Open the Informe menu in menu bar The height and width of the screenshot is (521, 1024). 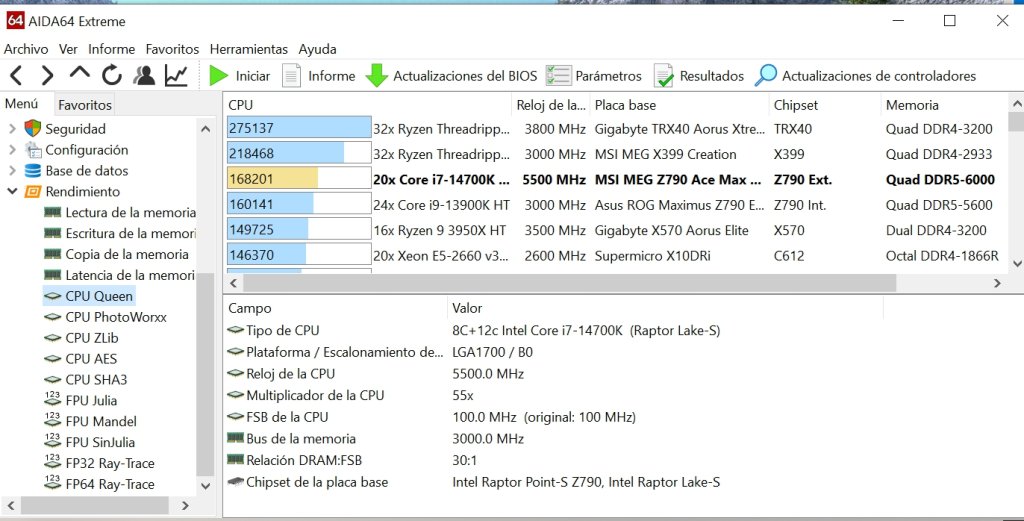(x=112, y=49)
